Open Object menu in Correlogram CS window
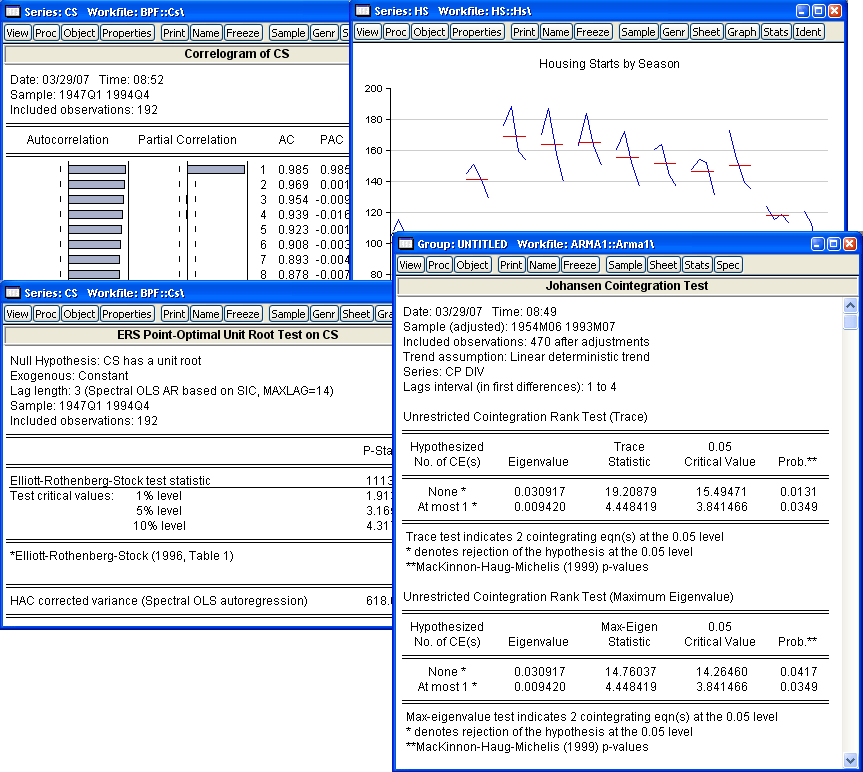 (x=79, y=32)
